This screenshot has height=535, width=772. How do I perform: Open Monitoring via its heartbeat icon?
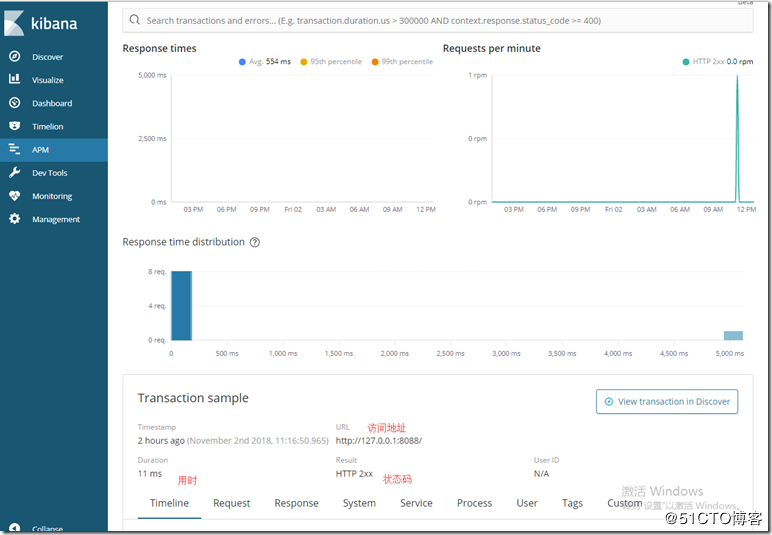click(15, 196)
